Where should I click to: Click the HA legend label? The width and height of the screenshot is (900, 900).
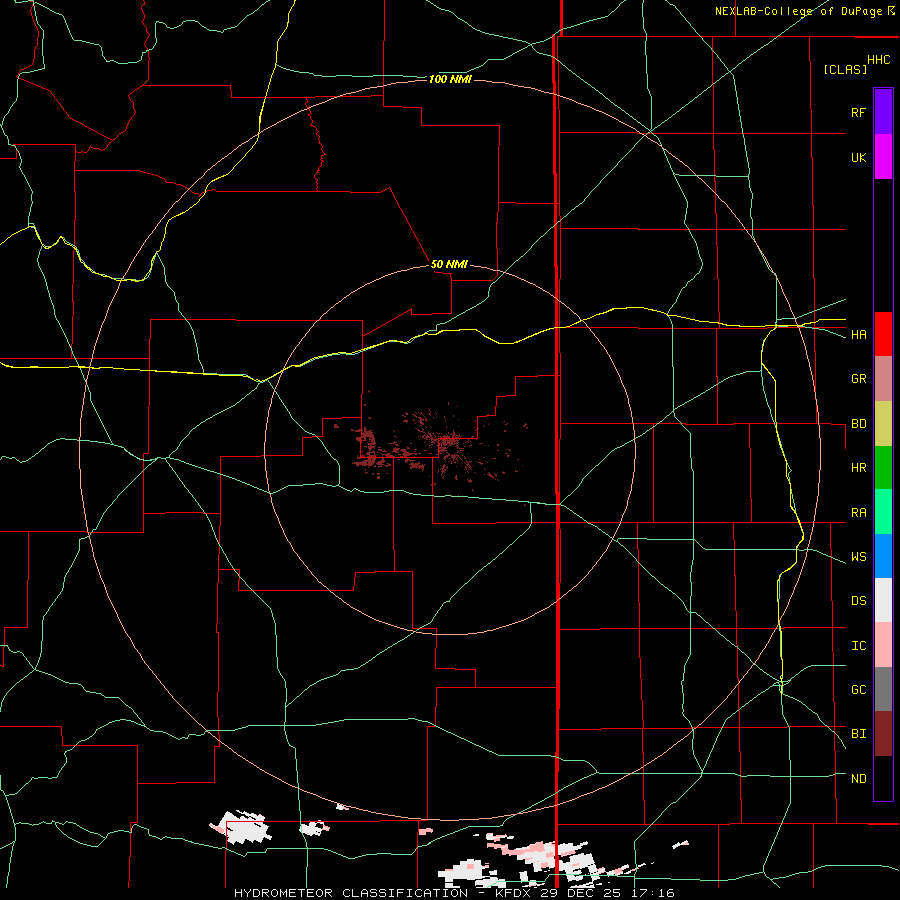pos(858,335)
